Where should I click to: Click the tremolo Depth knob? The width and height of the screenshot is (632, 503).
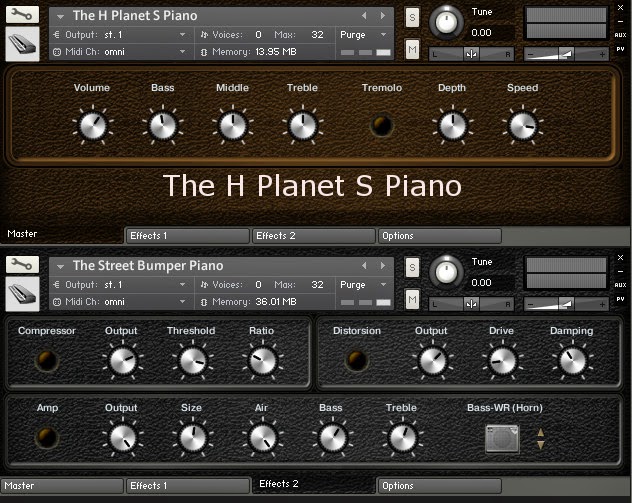[x=453, y=125]
